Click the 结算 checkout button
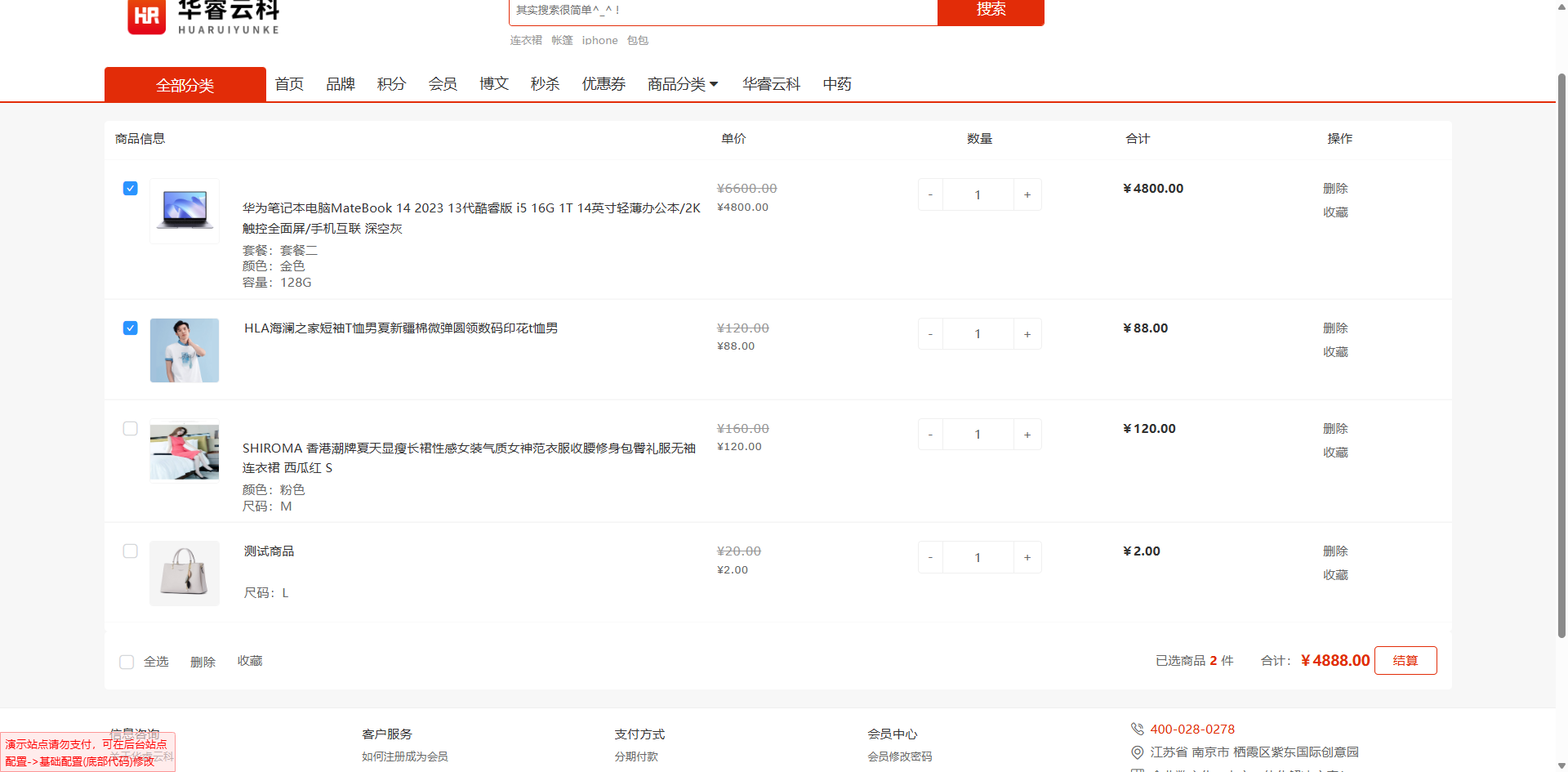The image size is (1568, 772). (1405, 660)
